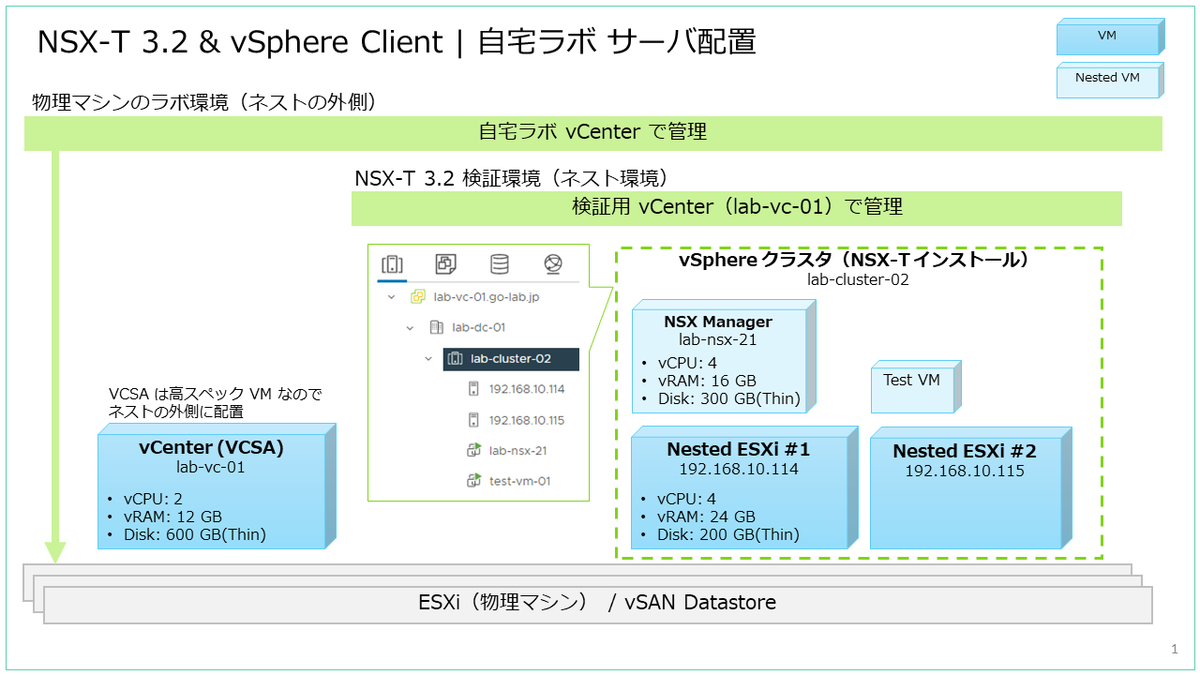Click the vCenter (VCSA) box heading
Viewport: 1200px width, 675px height.
coord(211,447)
